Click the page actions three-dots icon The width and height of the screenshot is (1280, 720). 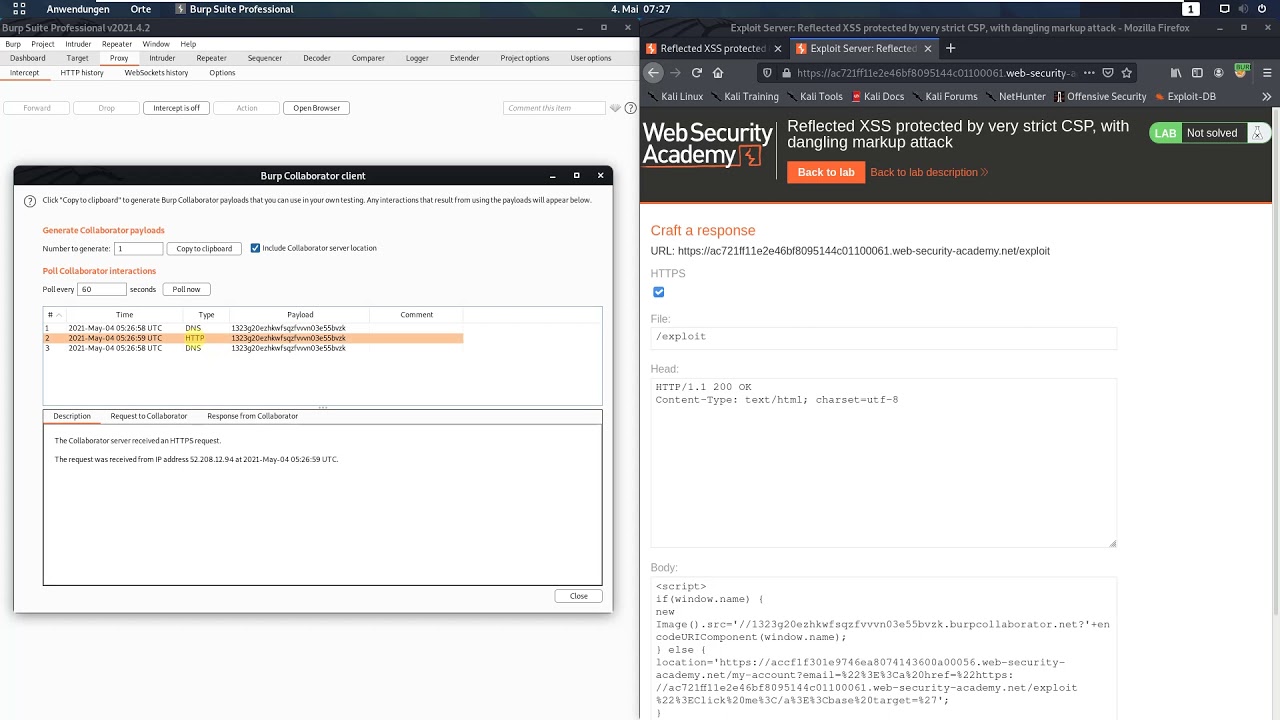[1089, 73]
